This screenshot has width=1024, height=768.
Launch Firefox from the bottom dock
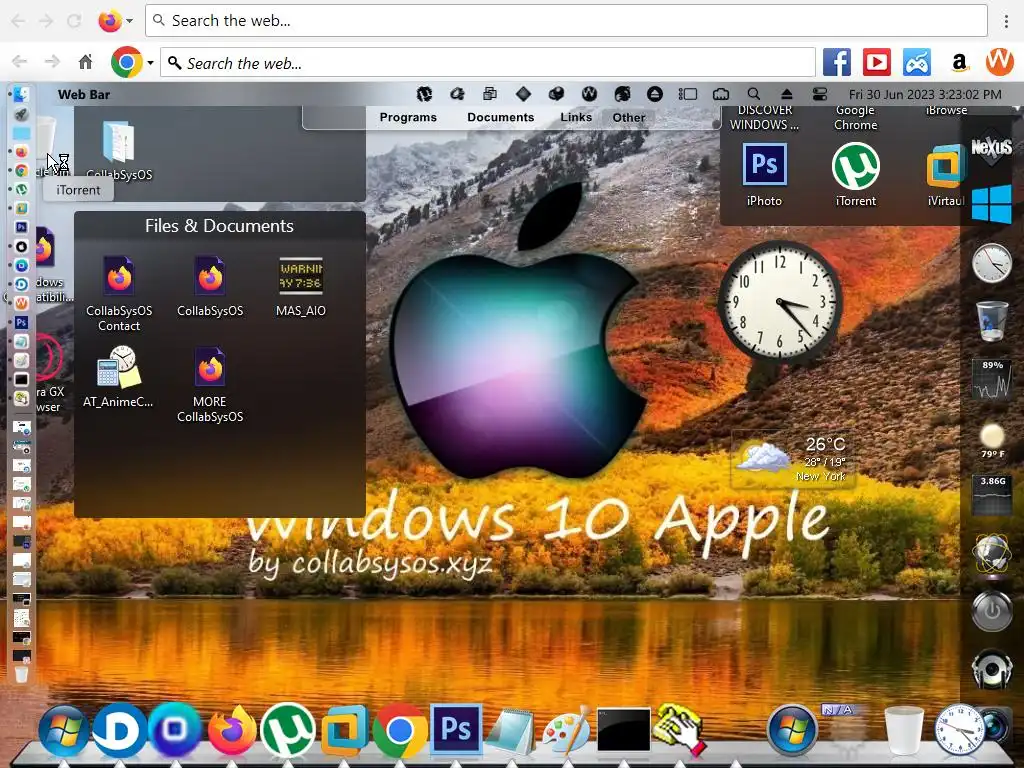pos(232,730)
